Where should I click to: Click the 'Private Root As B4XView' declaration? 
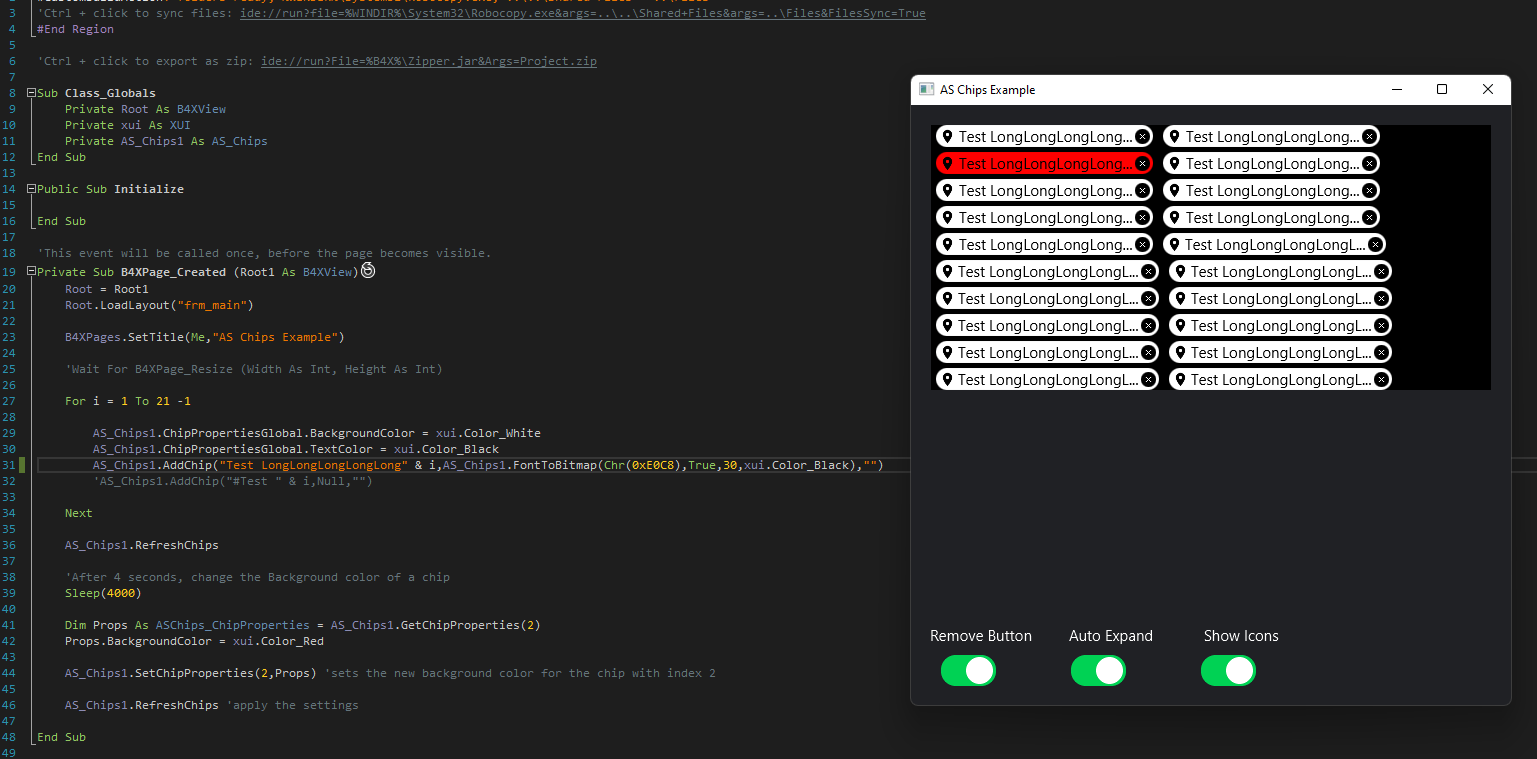[145, 109]
